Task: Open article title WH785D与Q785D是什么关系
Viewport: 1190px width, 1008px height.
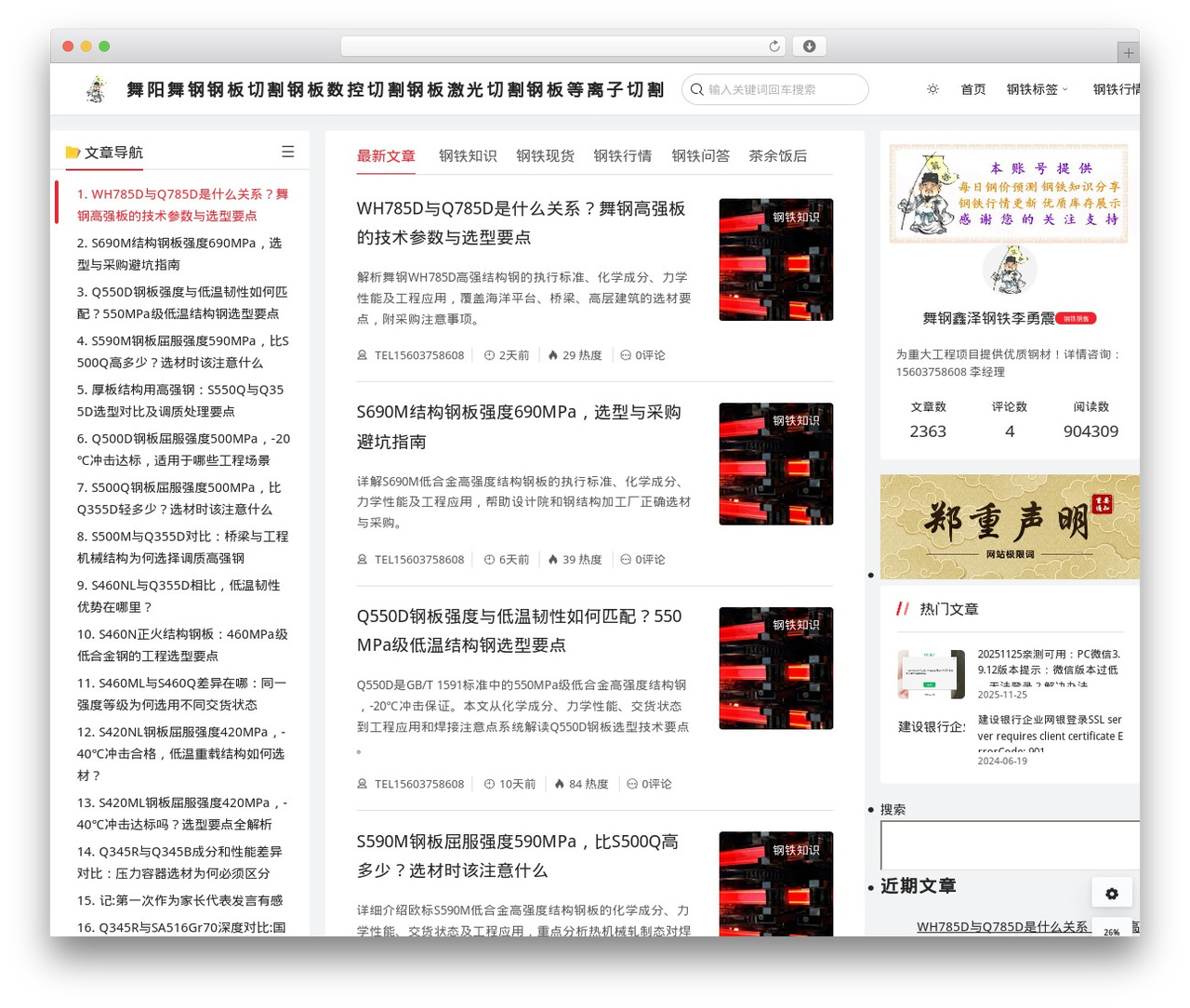Action: coord(521,223)
